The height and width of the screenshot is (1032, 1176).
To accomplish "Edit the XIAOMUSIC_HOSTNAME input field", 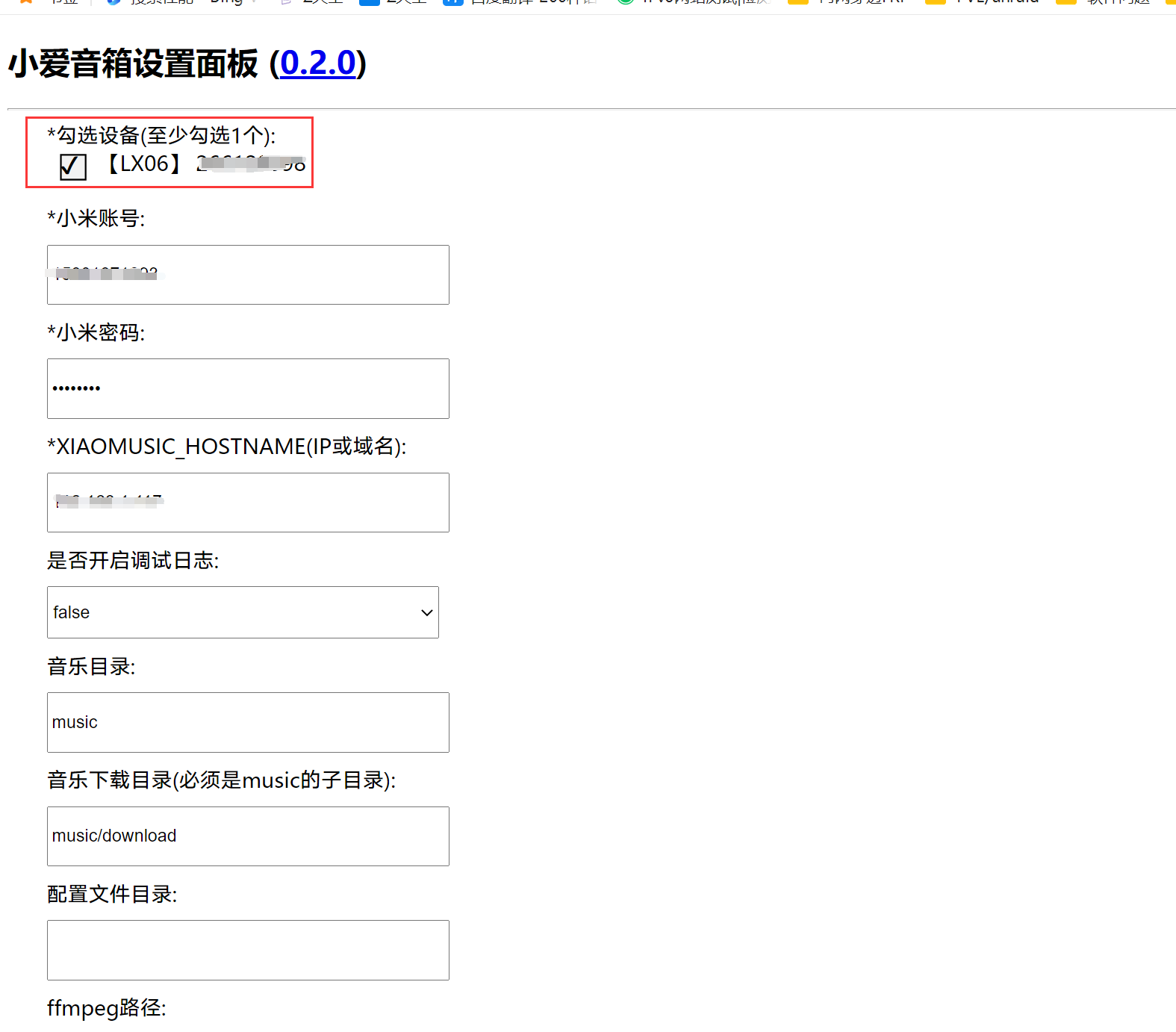I will 248,503.
